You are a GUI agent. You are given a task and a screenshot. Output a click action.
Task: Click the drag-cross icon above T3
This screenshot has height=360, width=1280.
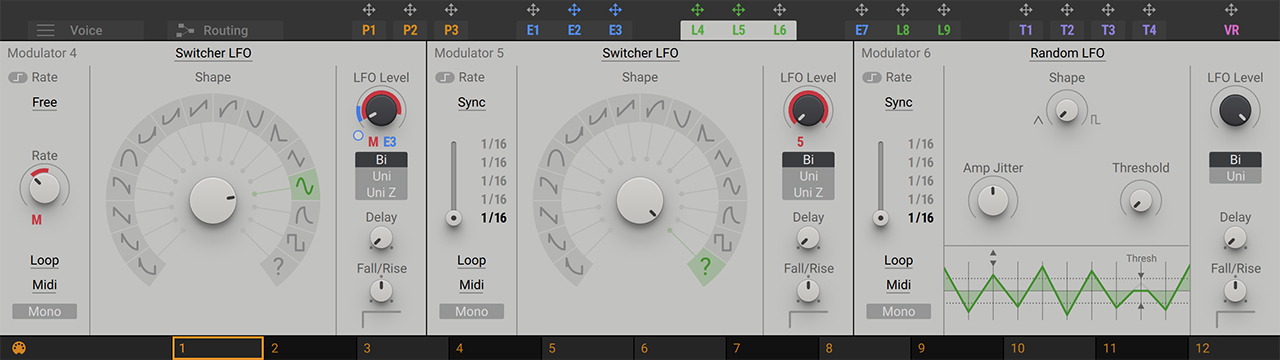pyautogui.click(x=1108, y=10)
